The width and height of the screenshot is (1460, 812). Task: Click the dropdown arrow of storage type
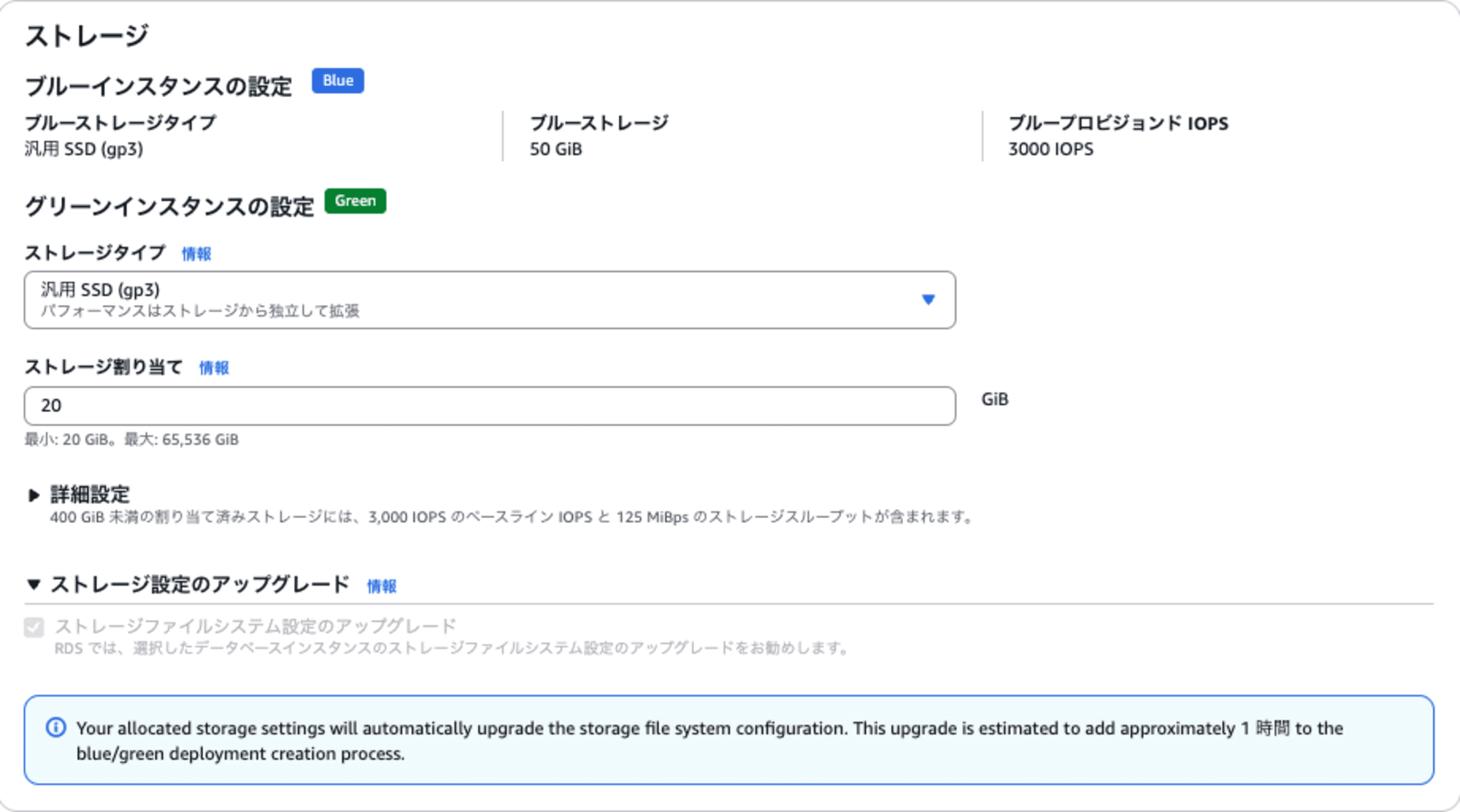(929, 299)
